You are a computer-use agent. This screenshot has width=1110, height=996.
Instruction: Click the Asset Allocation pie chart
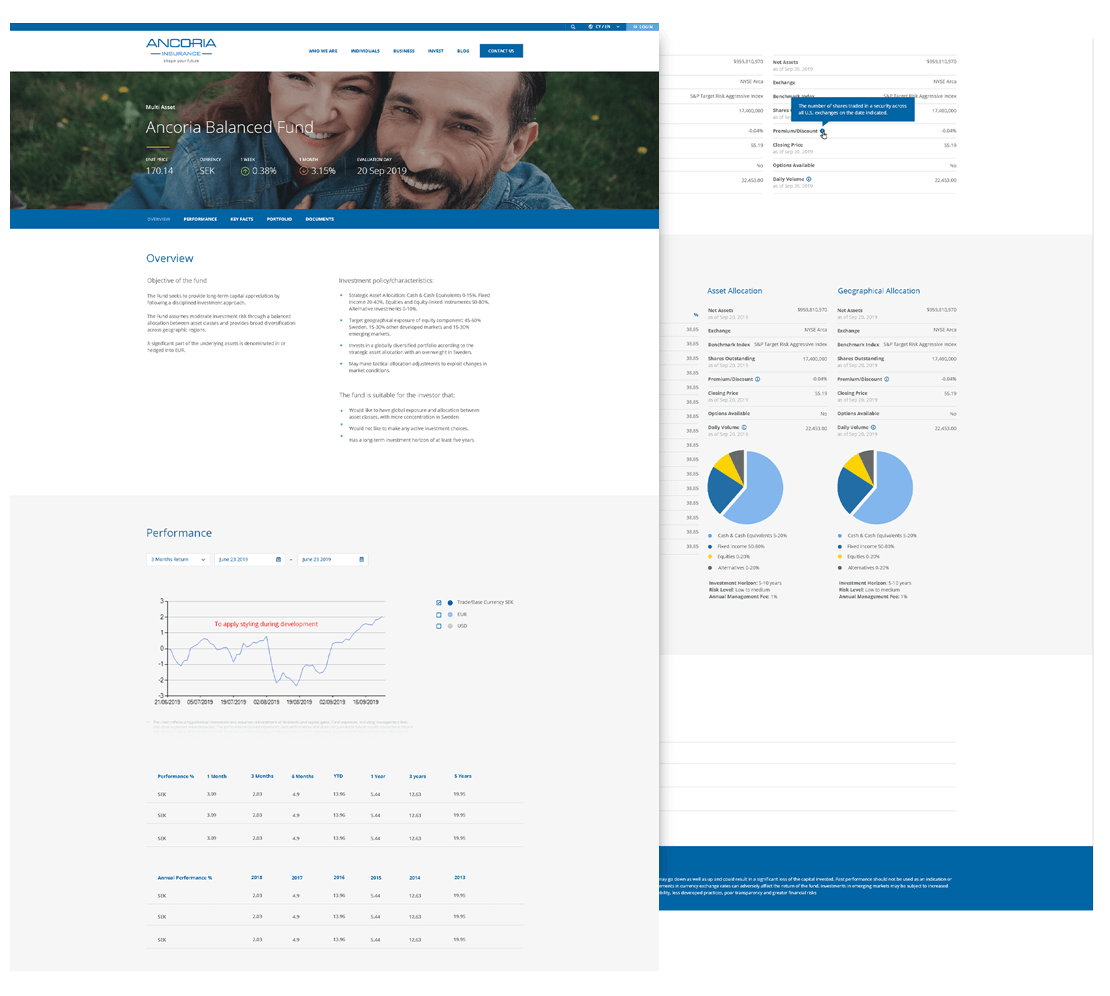point(745,487)
